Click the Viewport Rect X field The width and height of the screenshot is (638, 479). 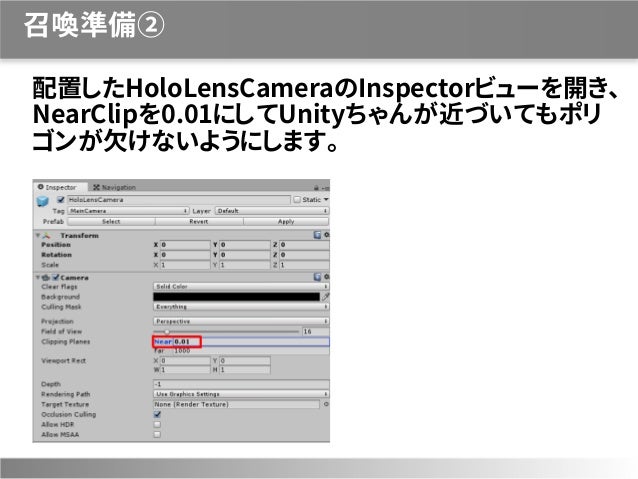pos(185,361)
